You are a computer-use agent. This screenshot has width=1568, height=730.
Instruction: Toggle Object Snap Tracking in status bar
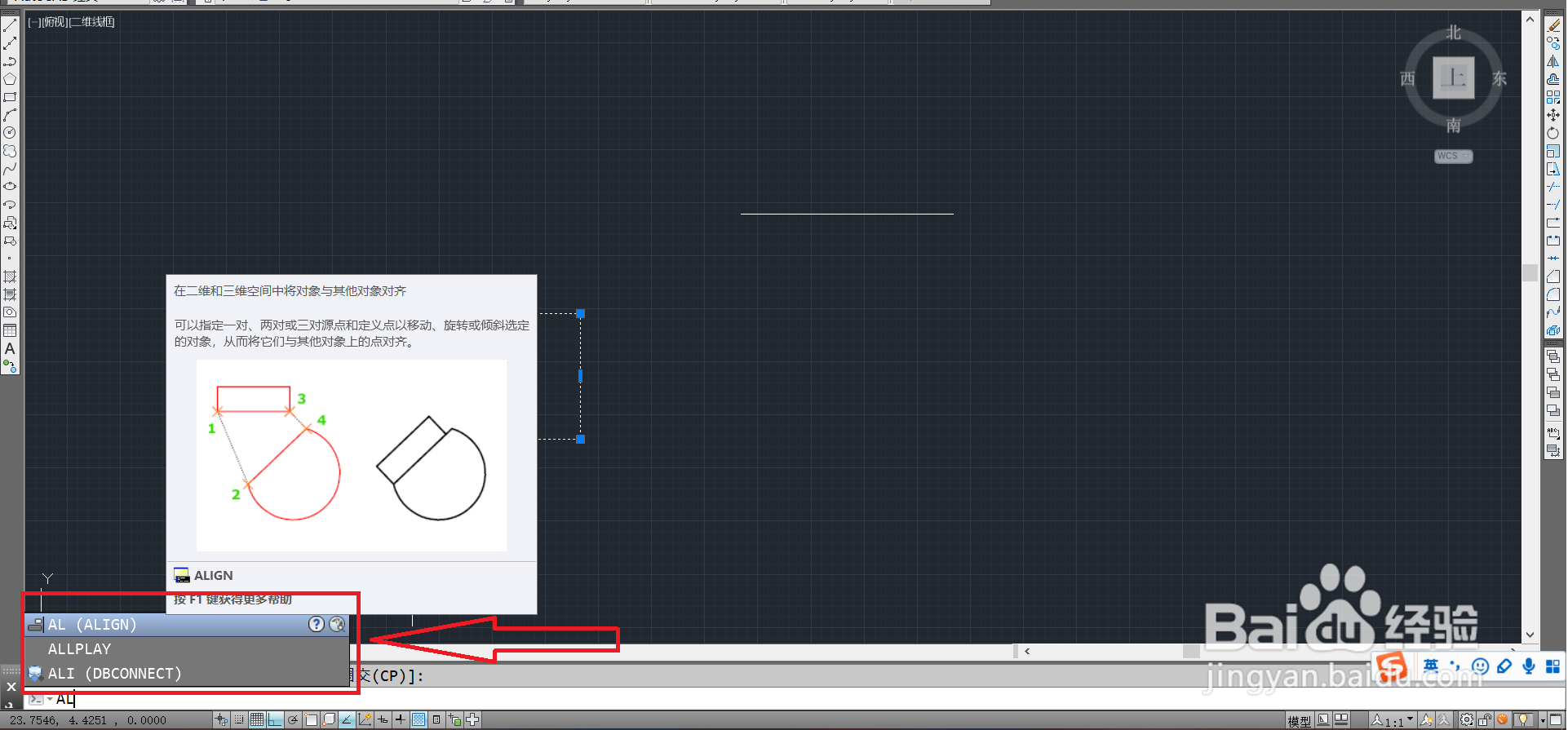[347, 719]
